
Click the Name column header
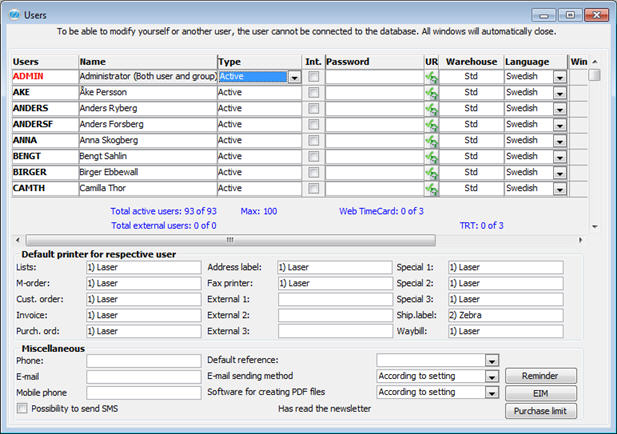[x=147, y=61]
